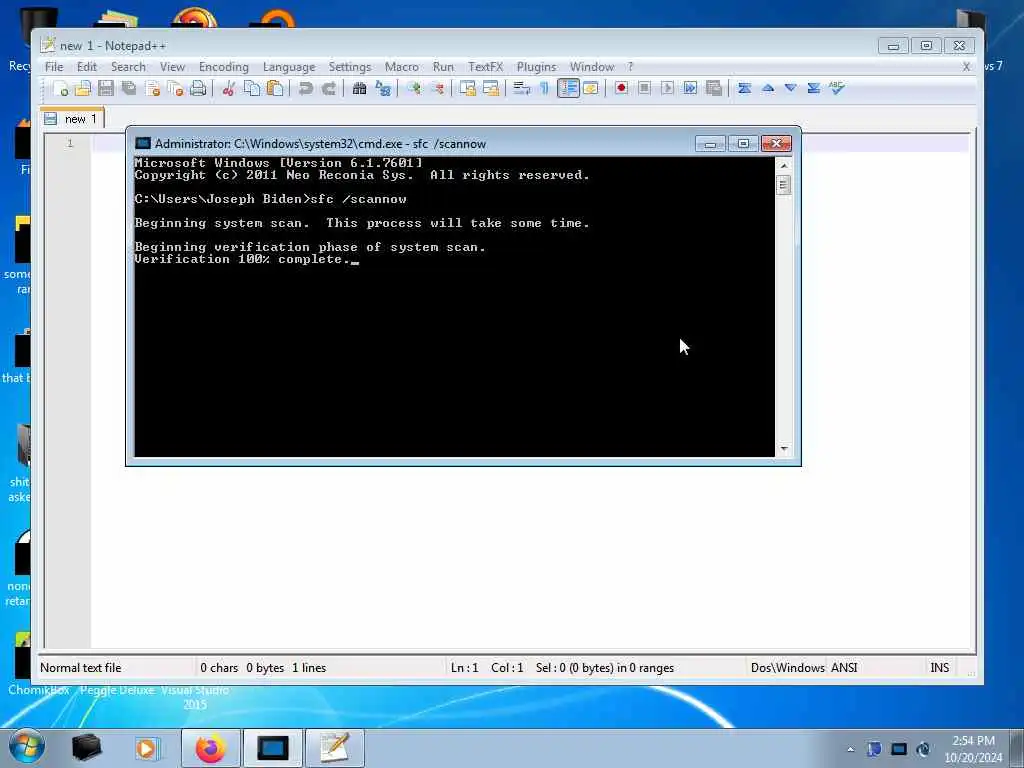Click the Redo arrow icon

pyautogui.click(x=328, y=88)
